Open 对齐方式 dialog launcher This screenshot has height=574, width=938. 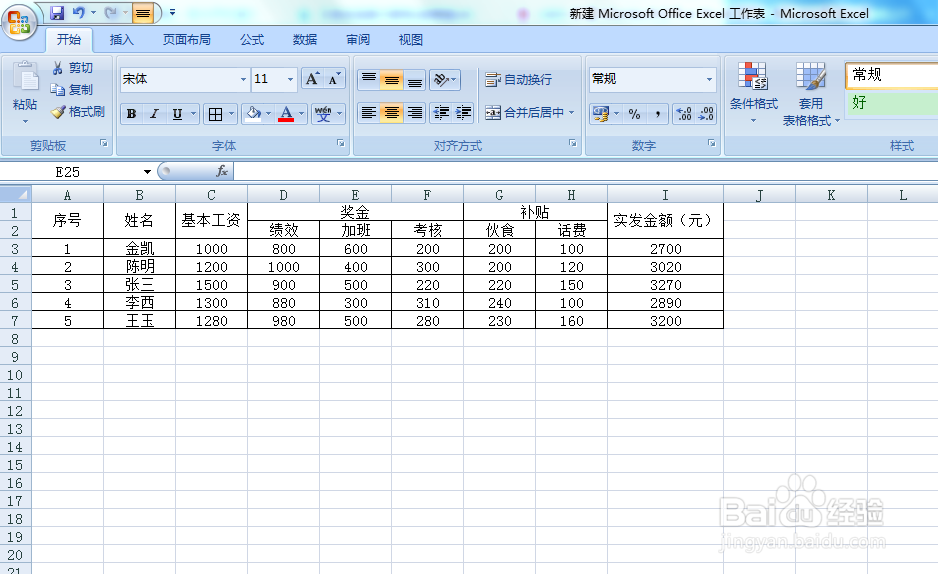pyautogui.click(x=572, y=144)
